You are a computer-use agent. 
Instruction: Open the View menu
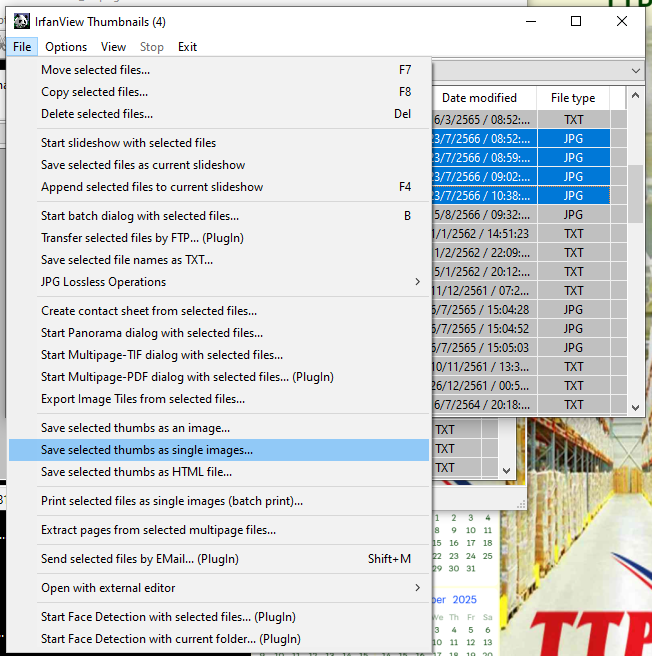[x=113, y=47]
